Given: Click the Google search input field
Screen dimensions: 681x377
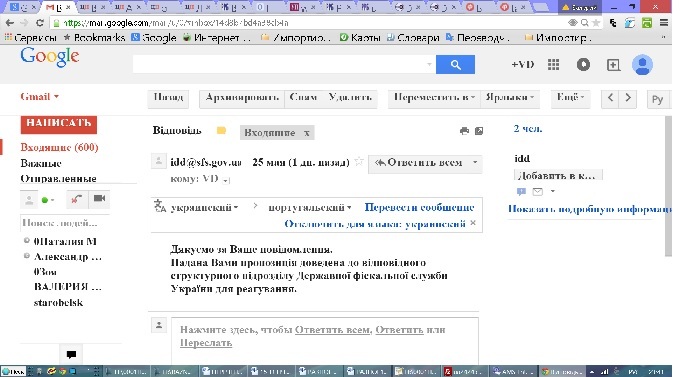Looking at the screenshot, I should coord(284,65).
